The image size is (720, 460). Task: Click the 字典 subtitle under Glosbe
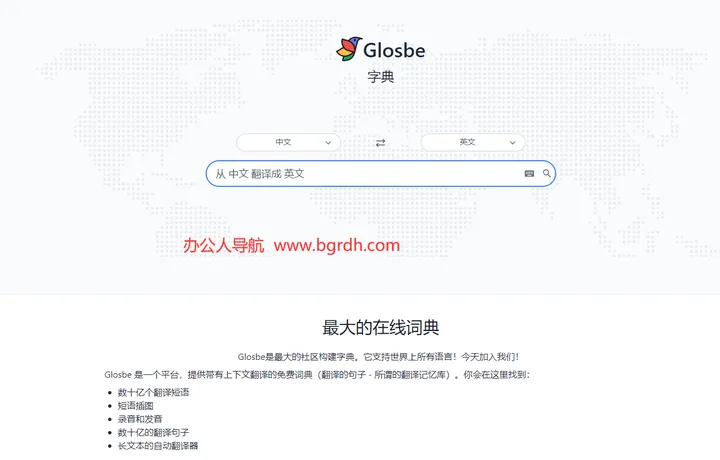(381, 77)
